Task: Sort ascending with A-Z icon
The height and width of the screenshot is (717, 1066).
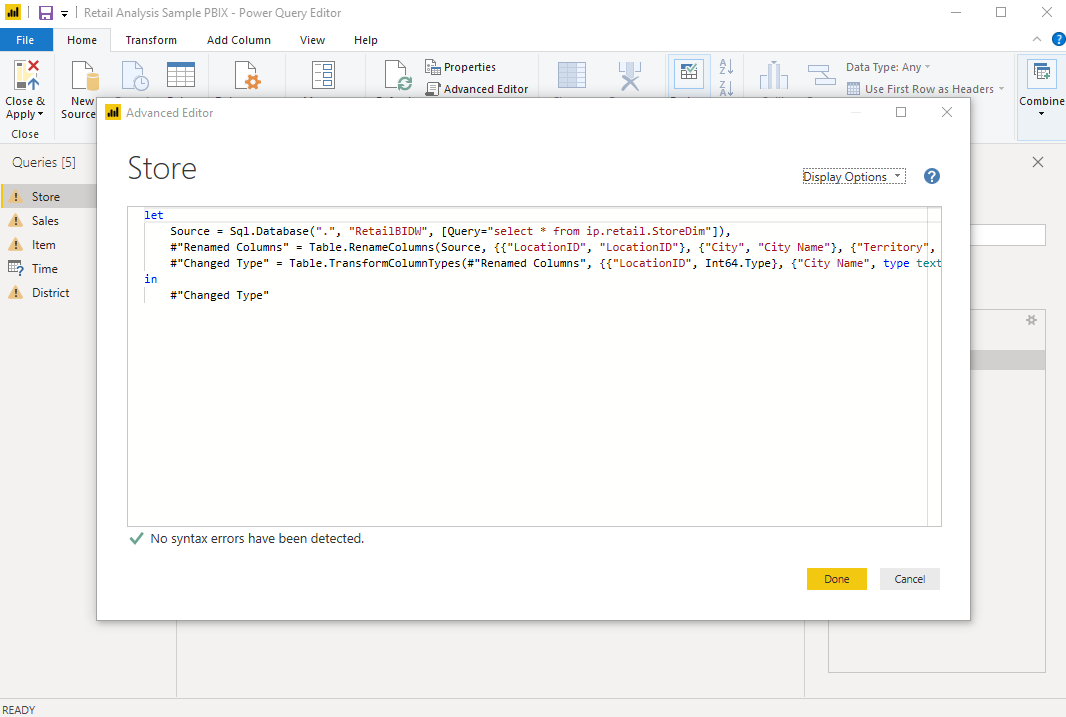Action: point(726,66)
